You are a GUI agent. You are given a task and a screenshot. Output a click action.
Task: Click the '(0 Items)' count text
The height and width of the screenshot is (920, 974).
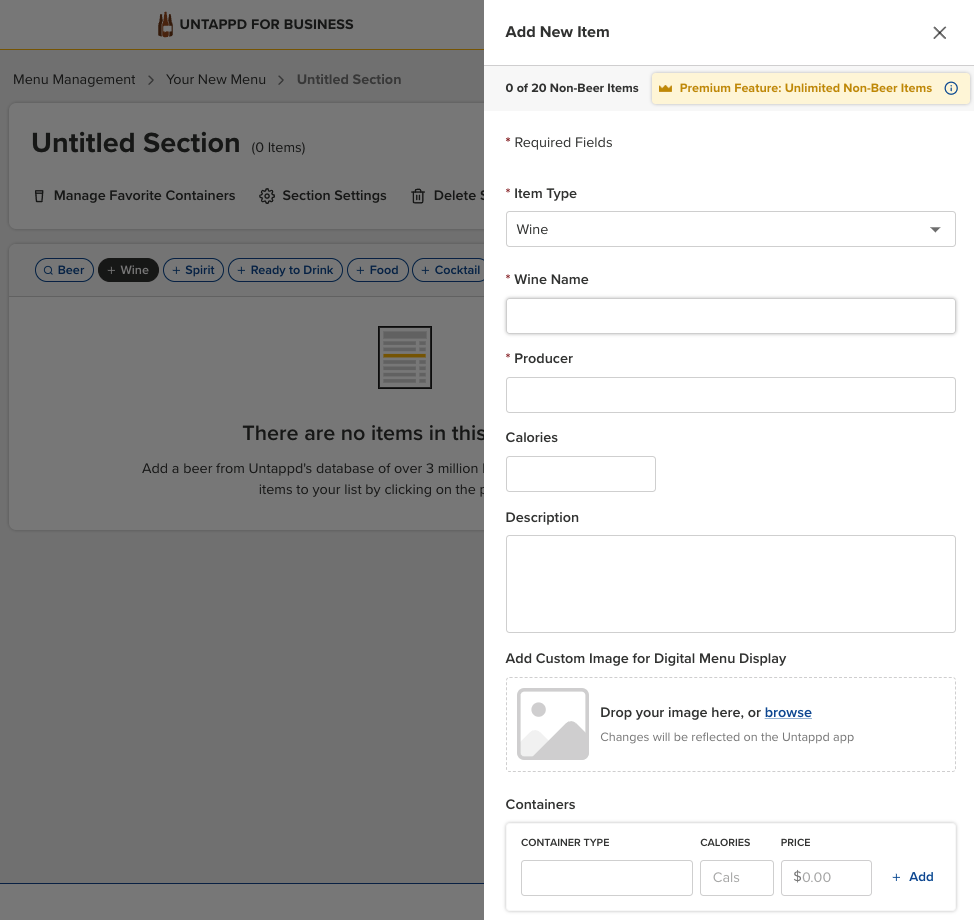[278, 148]
